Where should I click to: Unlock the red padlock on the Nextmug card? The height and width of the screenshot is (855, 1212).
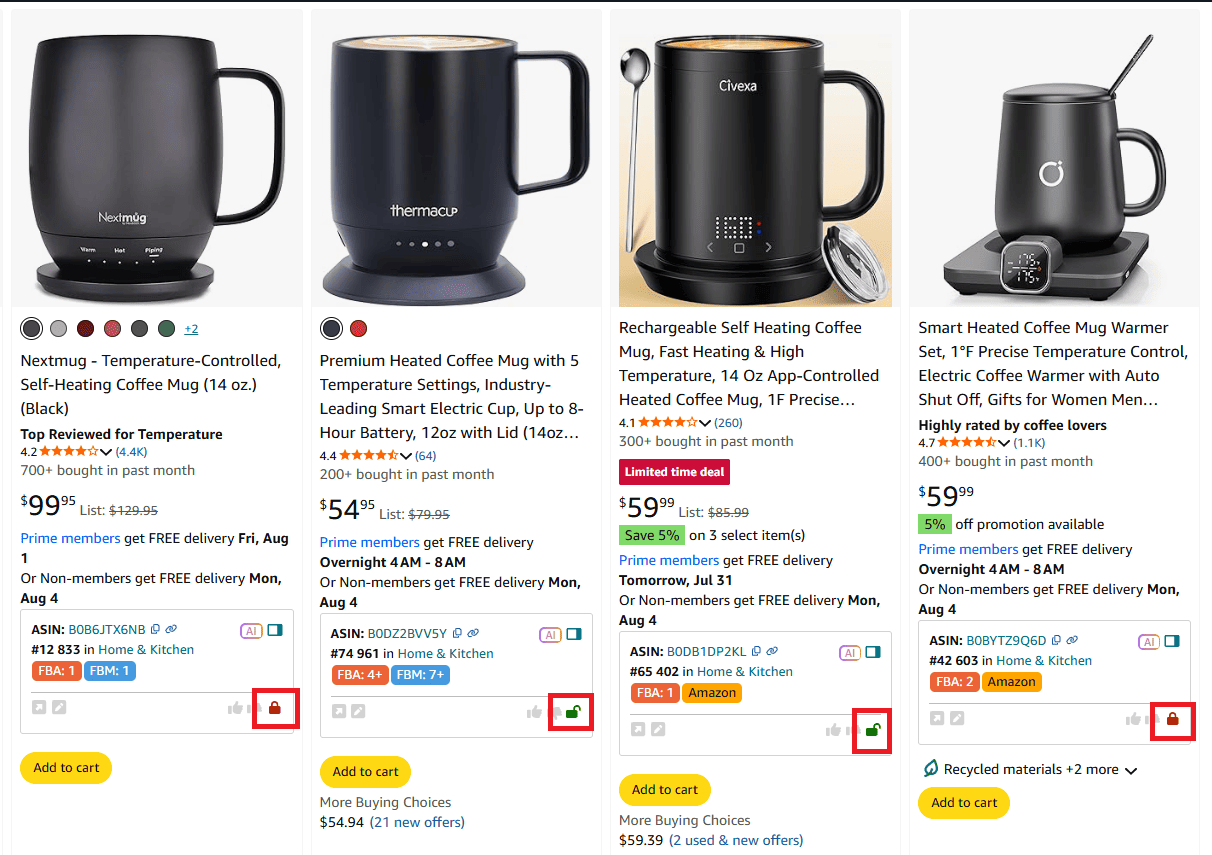pos(275,708)
